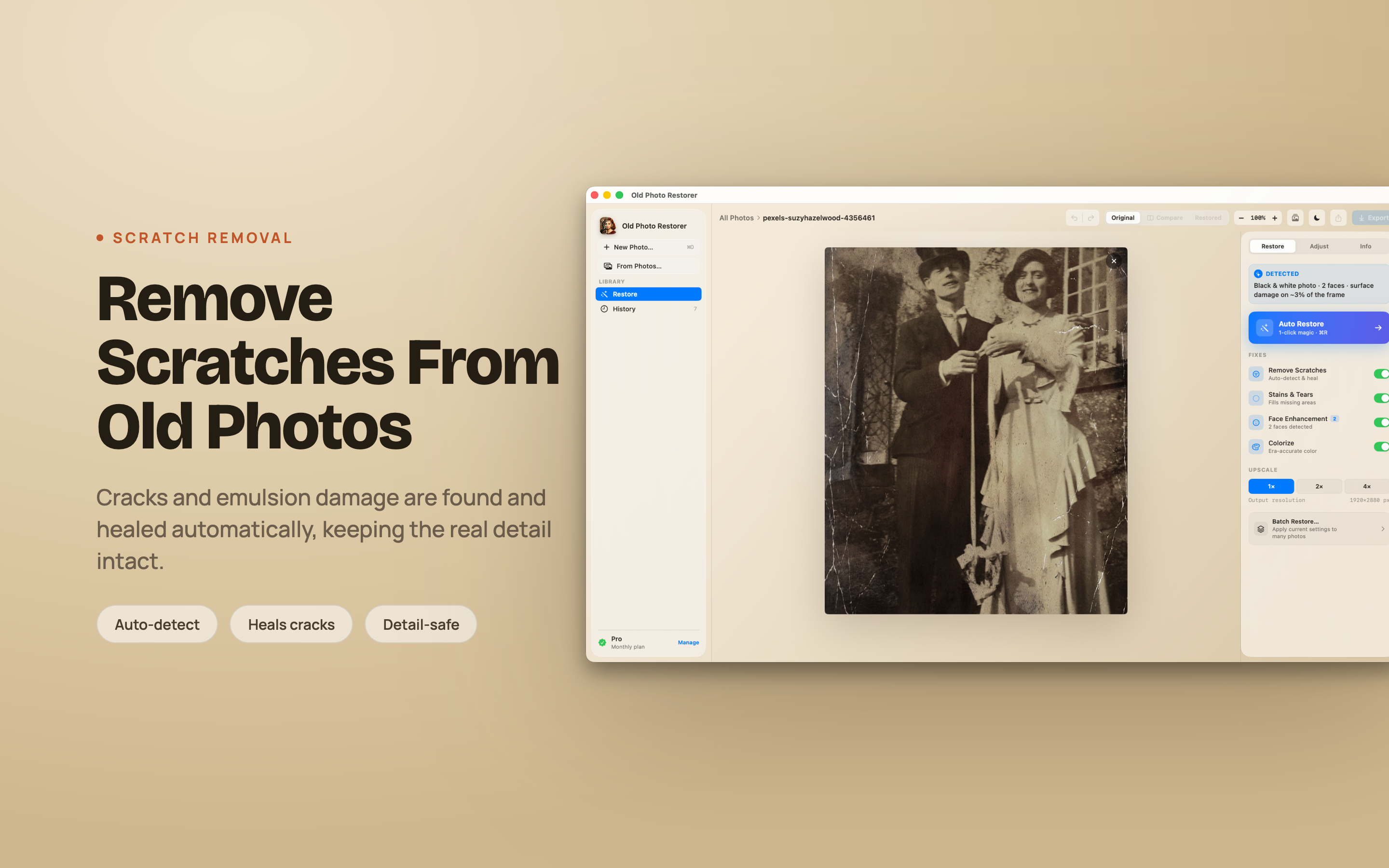Open the photo stack gallery icon
Image resolution: width=1389 pixels, height=868 pixels.
point(1295,218)
